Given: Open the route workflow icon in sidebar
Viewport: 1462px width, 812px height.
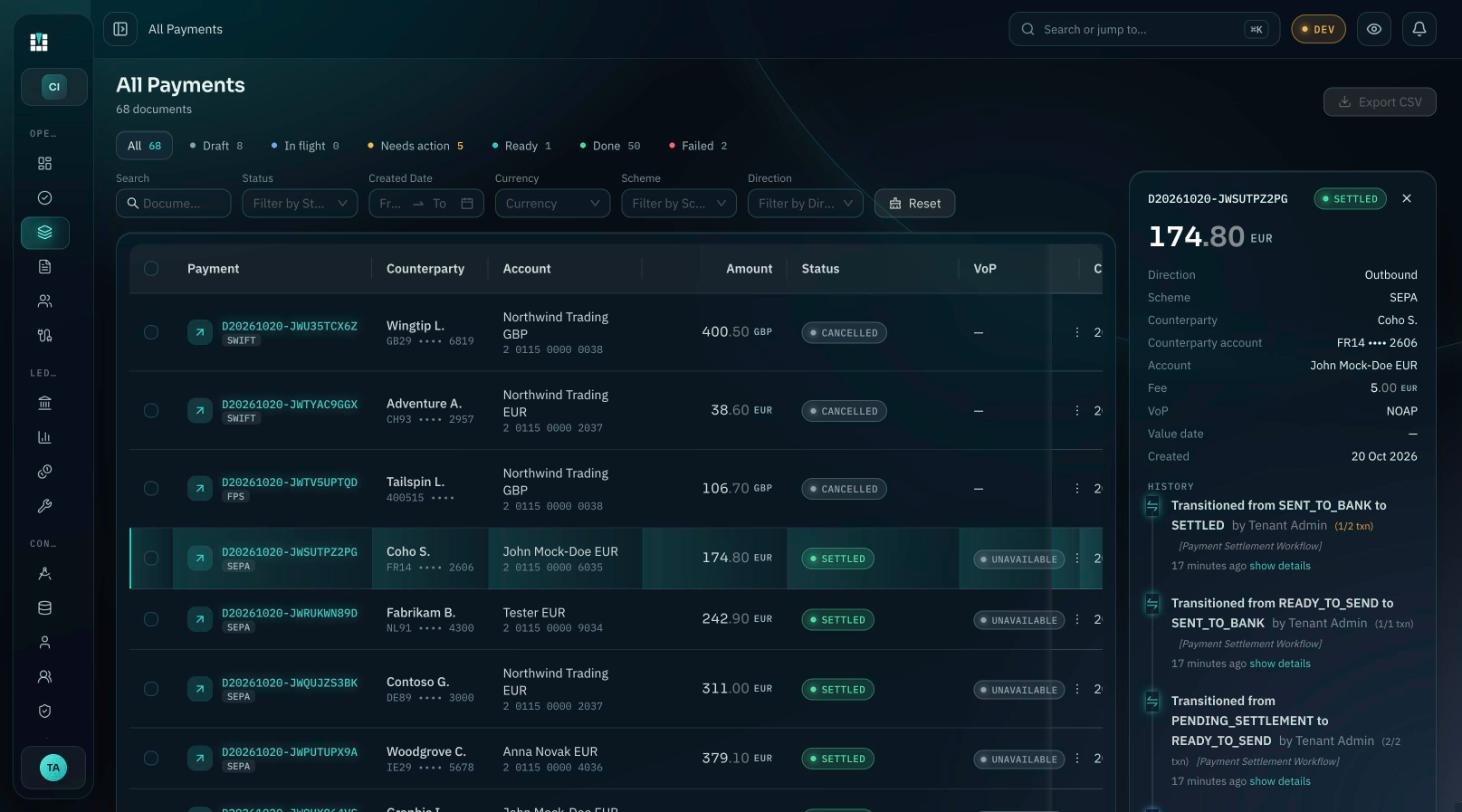Looking at the screenshot, I should pos(45,336).
